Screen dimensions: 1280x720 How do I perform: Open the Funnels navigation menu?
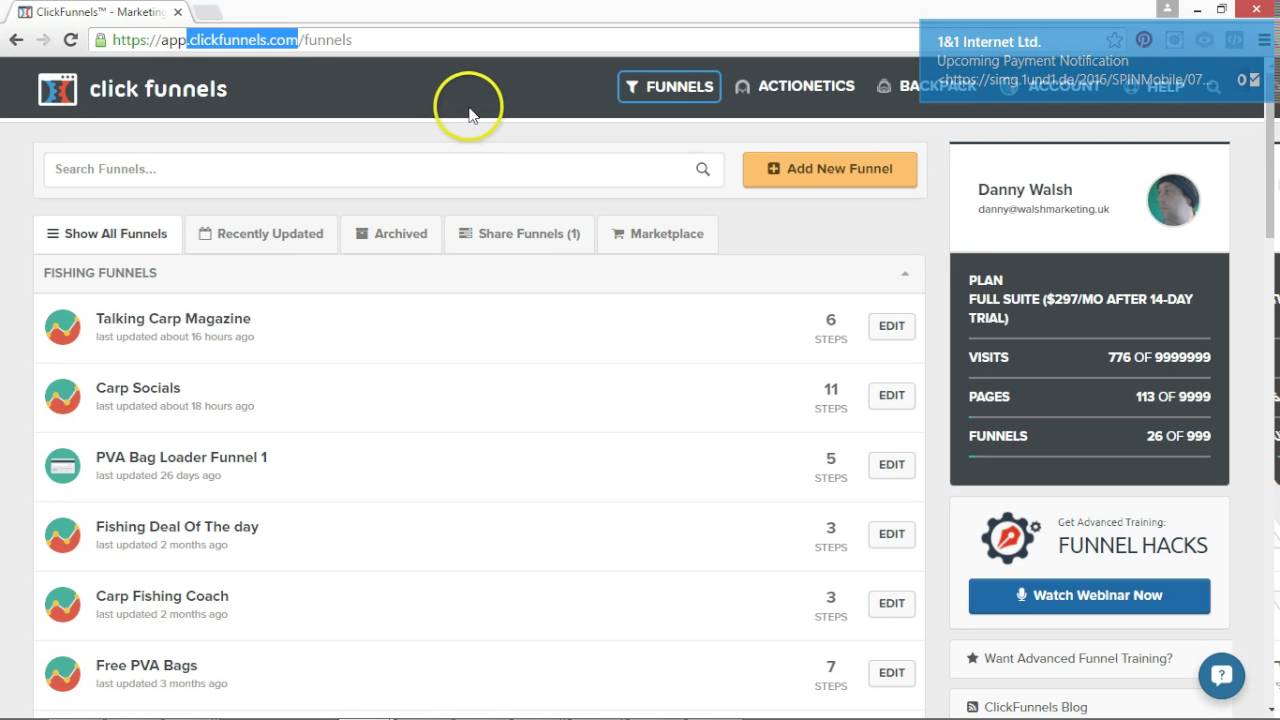click(x=669, y=87)
